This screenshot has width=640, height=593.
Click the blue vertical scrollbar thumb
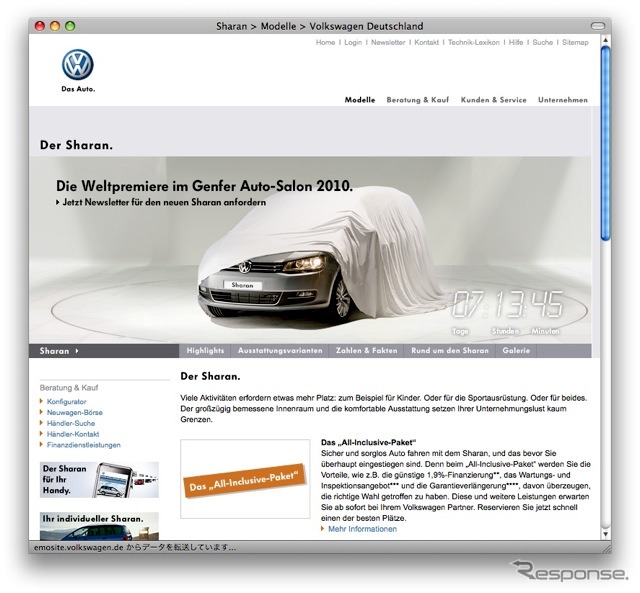[606, 143]
